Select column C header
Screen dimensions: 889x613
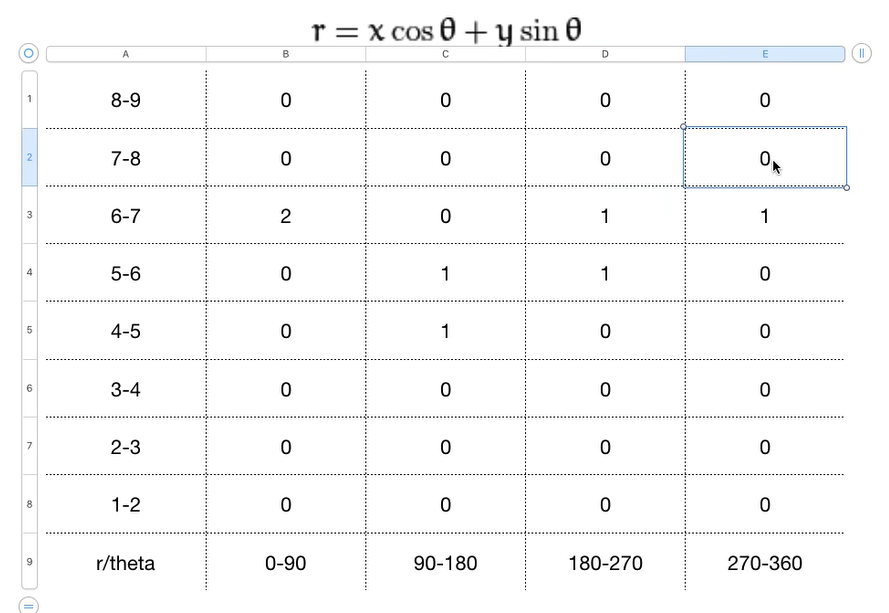(446, 54)
